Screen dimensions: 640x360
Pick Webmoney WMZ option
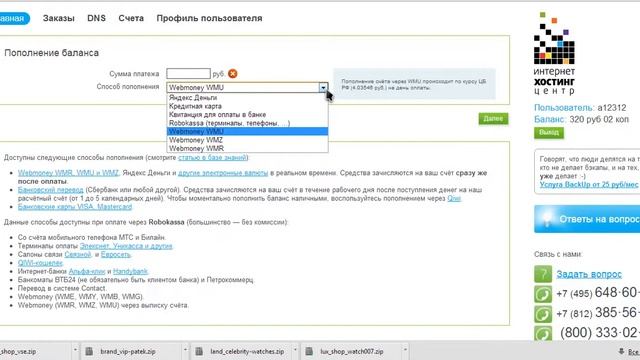(247, 140)
